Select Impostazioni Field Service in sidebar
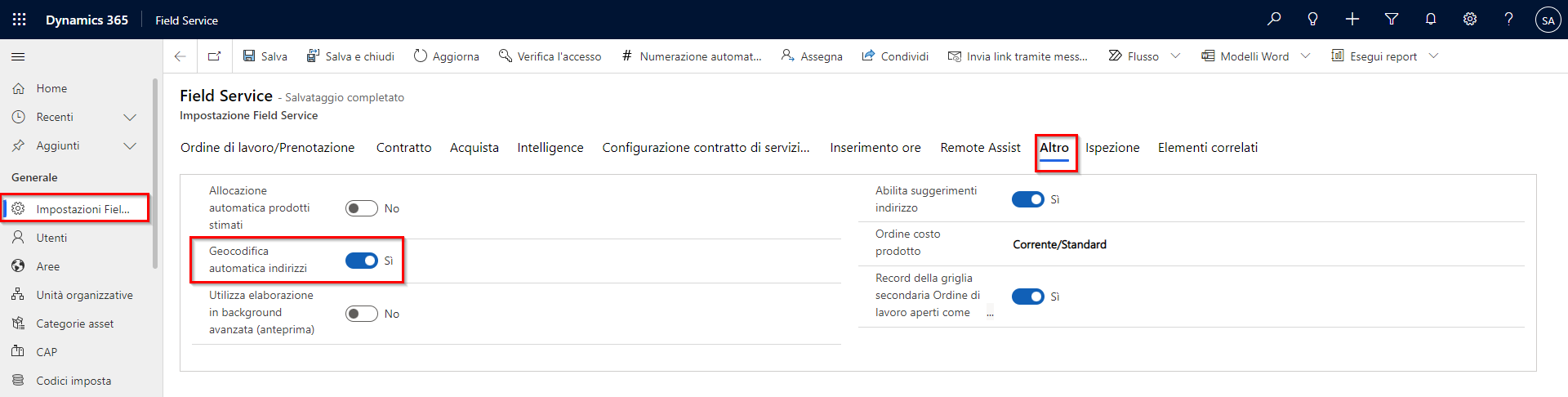 tap(75, 208)
